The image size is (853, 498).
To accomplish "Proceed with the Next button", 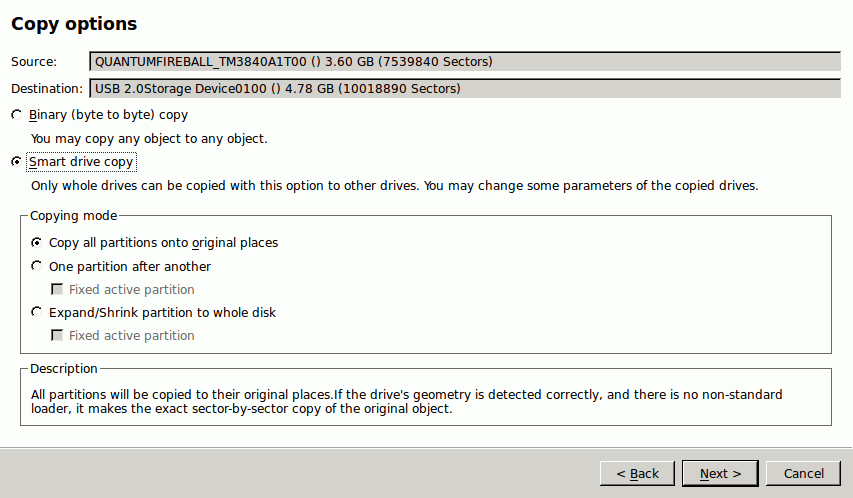I will tap(720, 474).
